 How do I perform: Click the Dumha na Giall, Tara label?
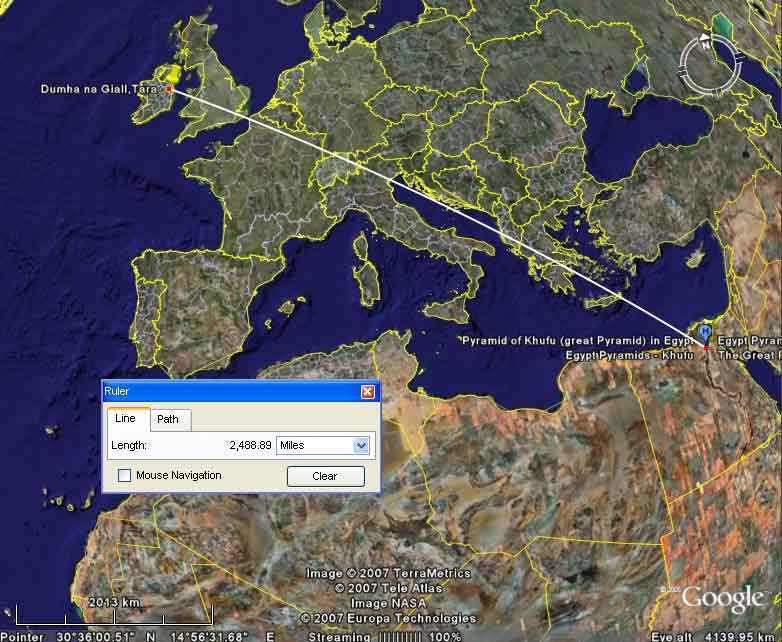[101, 90]
